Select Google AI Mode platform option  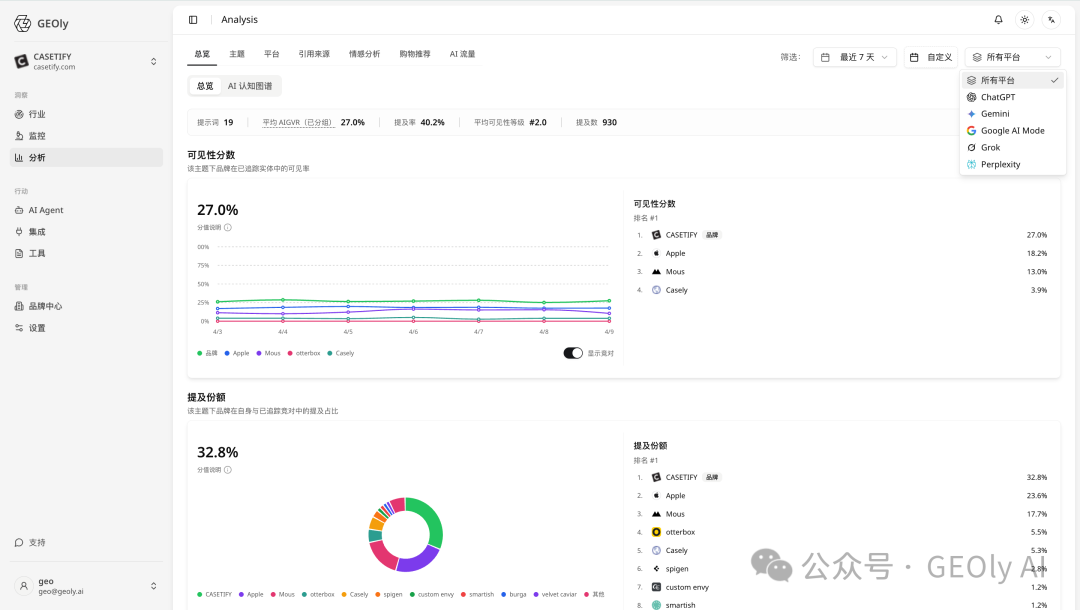point(1012,131)
